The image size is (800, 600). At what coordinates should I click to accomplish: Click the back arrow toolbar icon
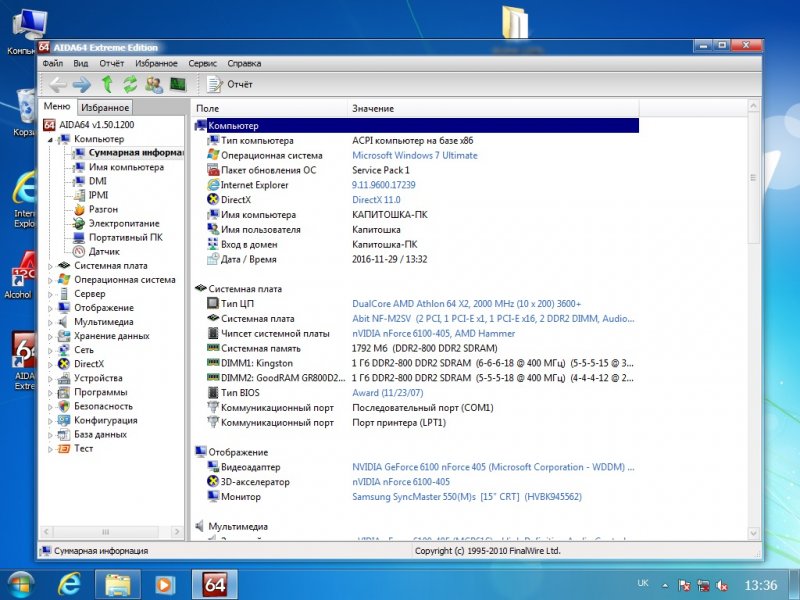(58, 84)
